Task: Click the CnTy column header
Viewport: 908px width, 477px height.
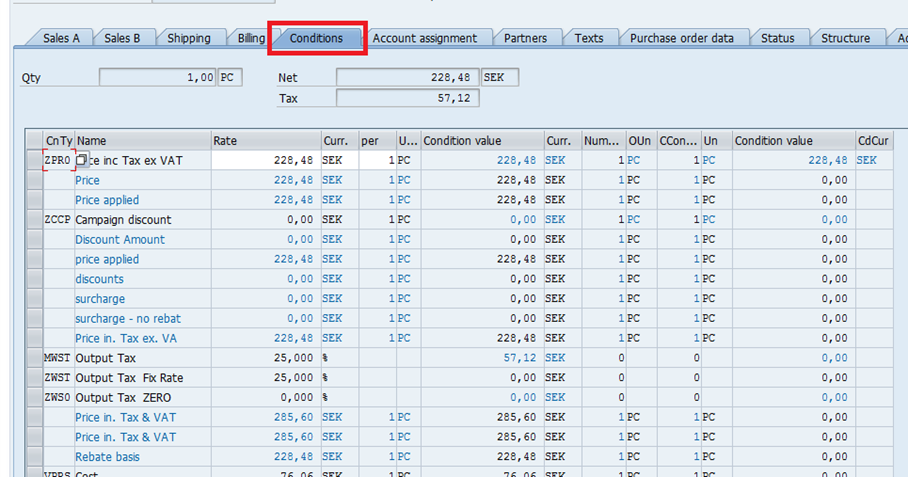Action: [58, 141]
